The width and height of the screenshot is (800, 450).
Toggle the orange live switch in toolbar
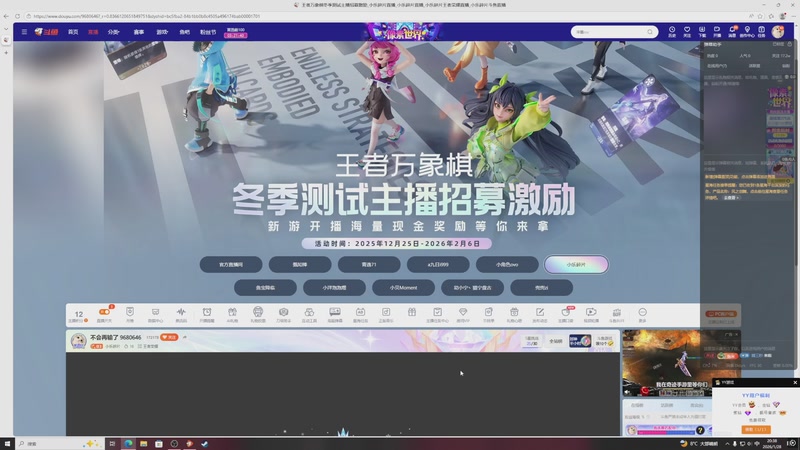click(104, 312)
